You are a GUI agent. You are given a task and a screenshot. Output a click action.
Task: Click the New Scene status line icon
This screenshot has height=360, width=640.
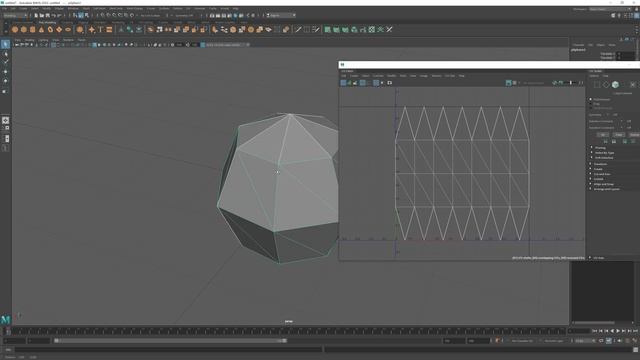(36, 15)
